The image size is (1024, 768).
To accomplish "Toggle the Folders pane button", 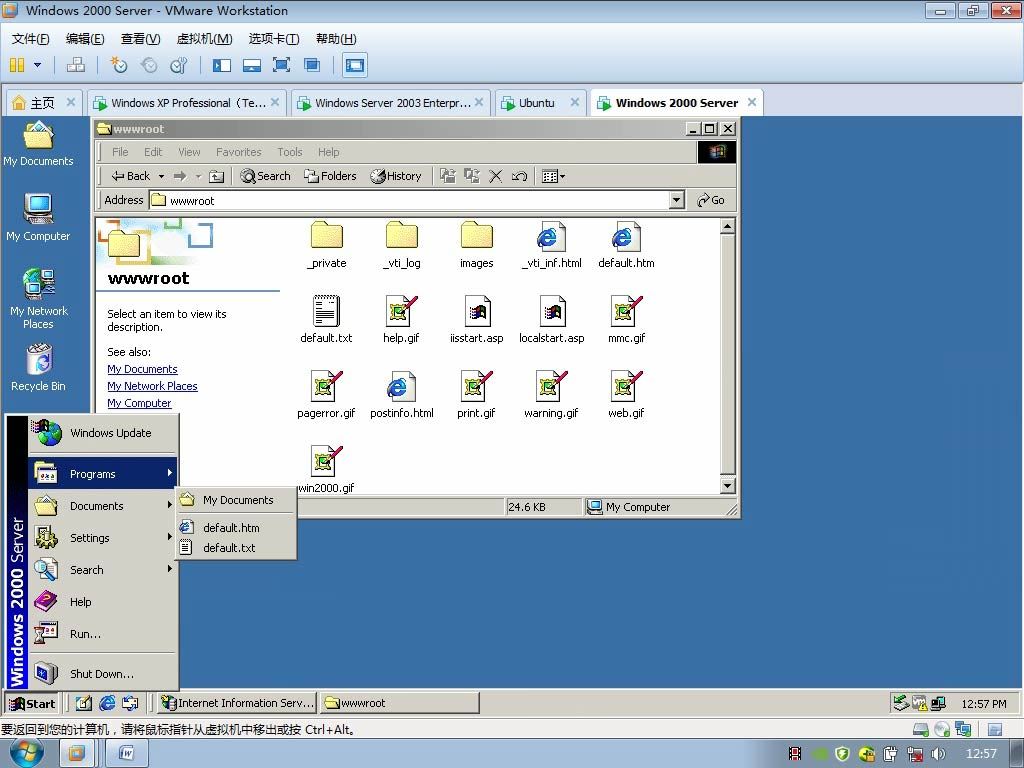I will (330, 176).
